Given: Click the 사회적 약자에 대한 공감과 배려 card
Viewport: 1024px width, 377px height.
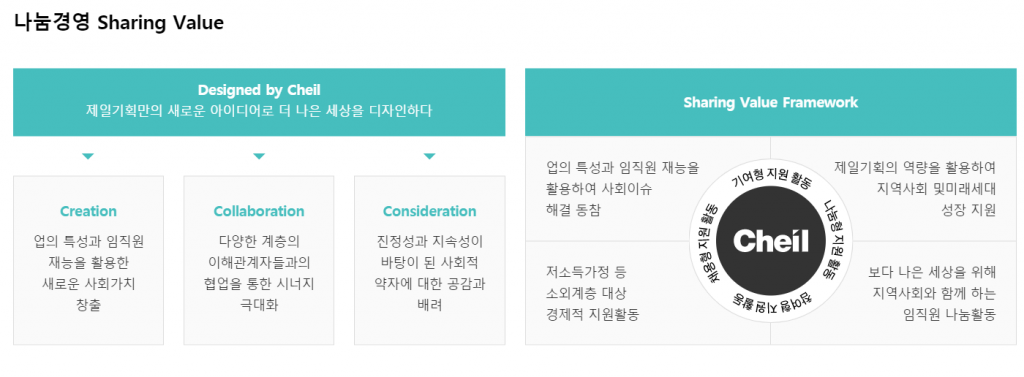Looking at the screenshot, I should [x=430, y=260].
